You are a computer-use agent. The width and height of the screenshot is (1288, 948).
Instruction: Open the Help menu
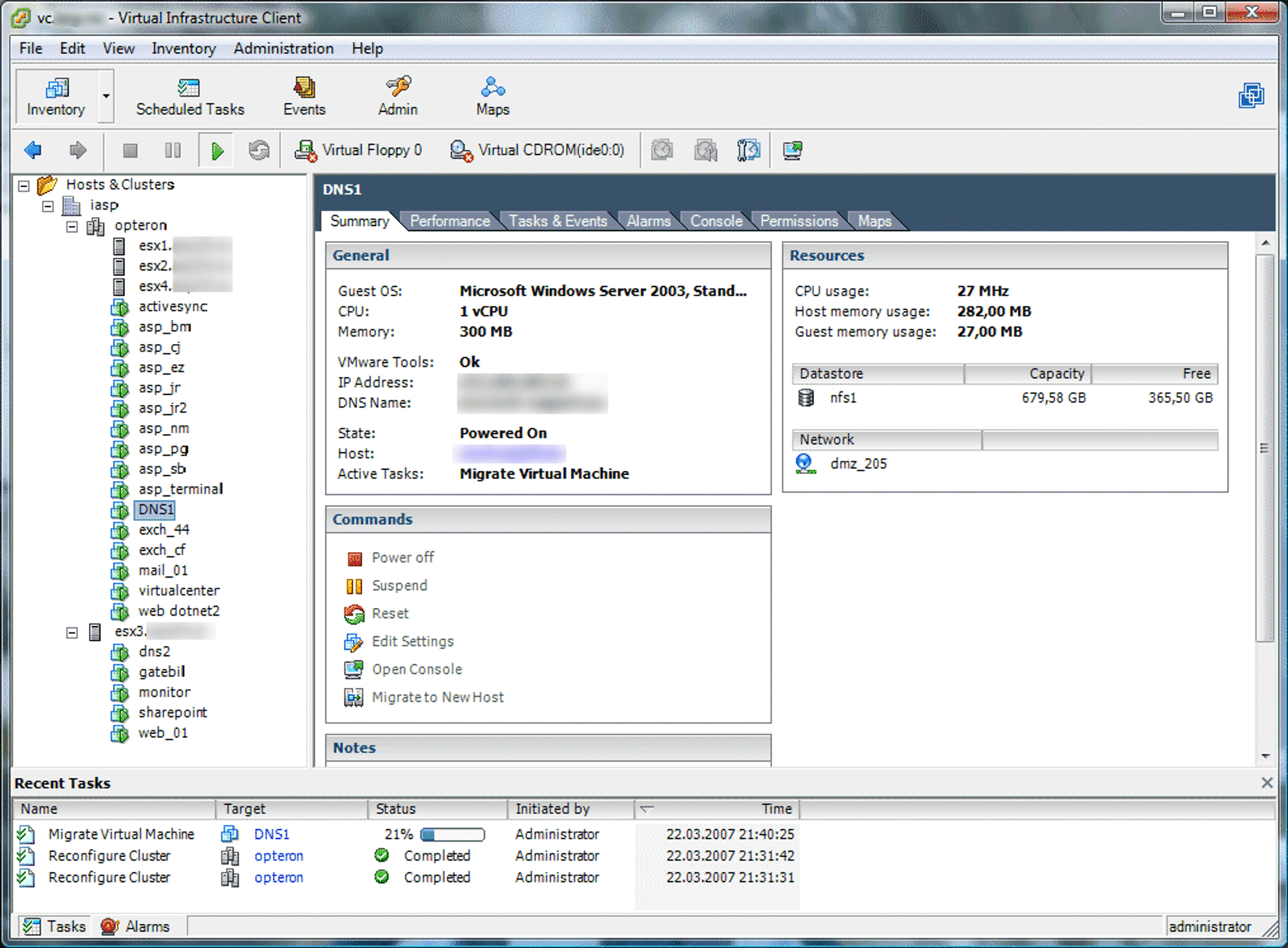pos(367,48)
